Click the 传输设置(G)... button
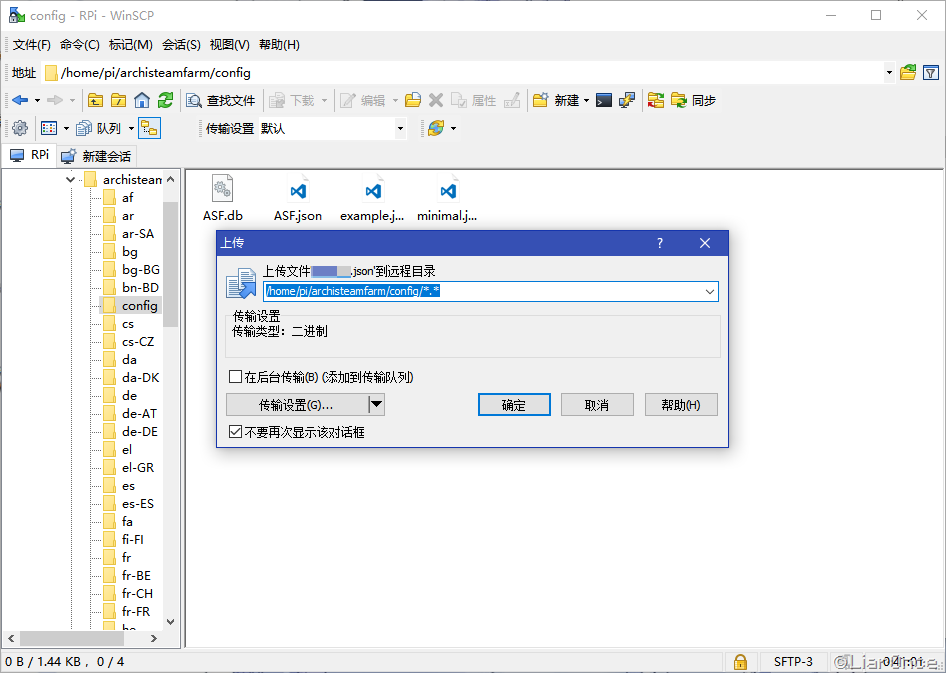Image resolution: width=946 pixels, height=673 pixels. point(297,405)
